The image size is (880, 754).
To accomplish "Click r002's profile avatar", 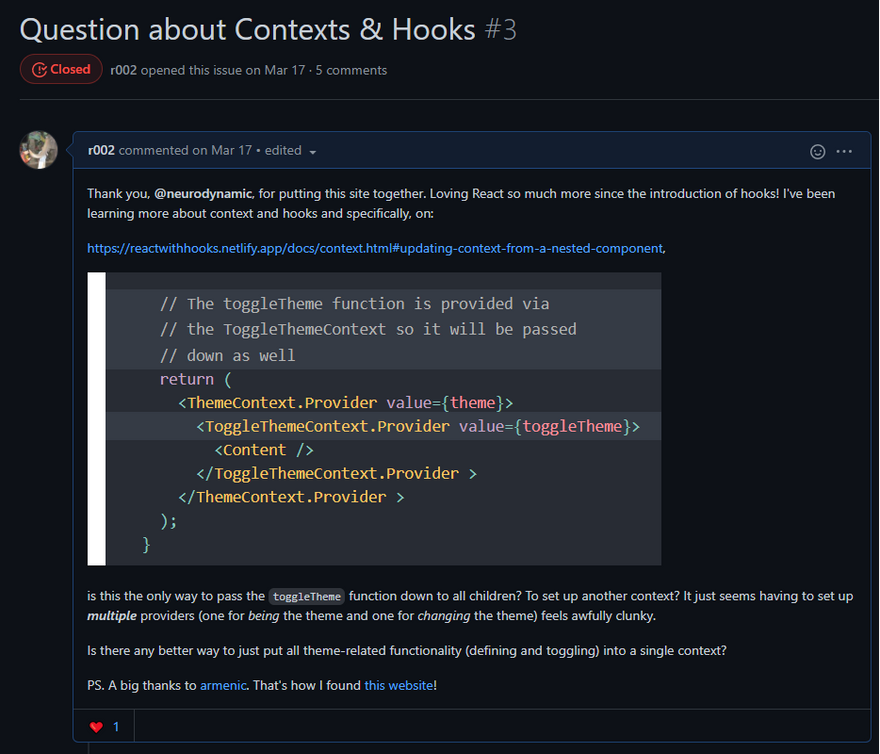I will (39, 150).
